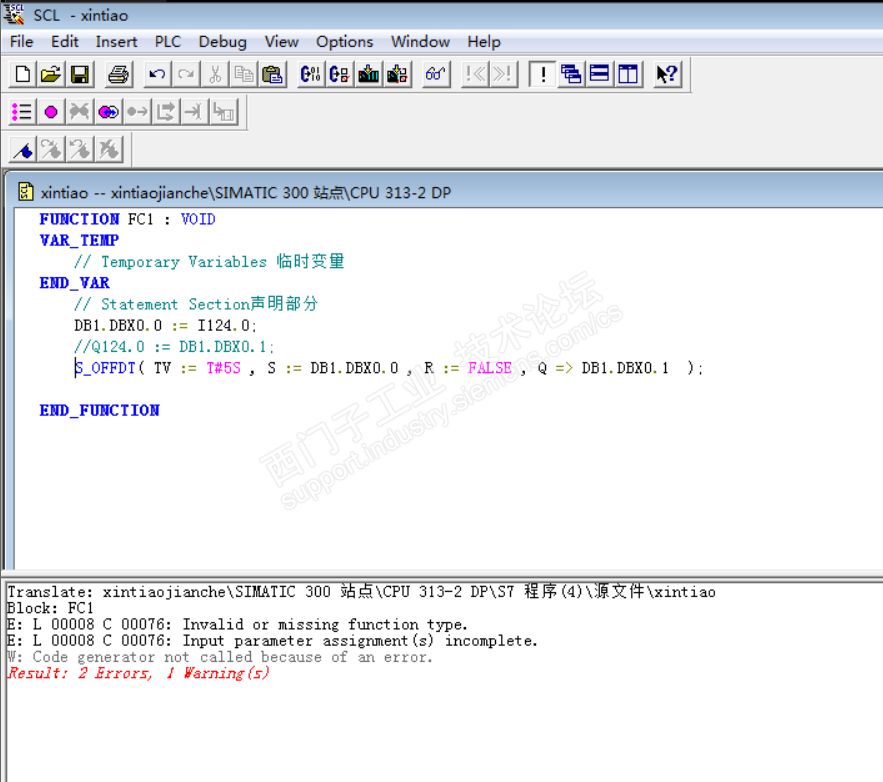Click the END_FUNCTION keyword
The height and width of the screenshot is (782, 883).
pos(99,410)
